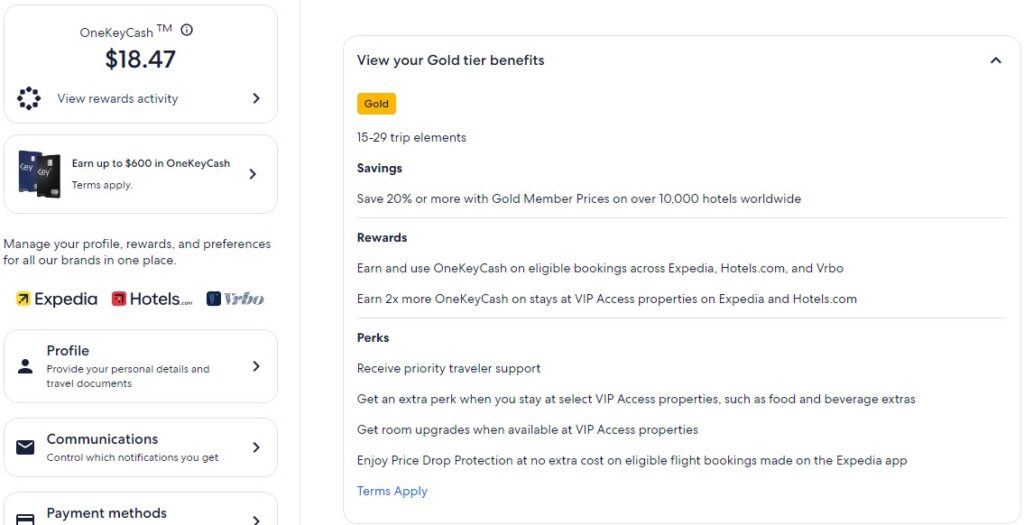The image size is (1024, 525).
Task: Click the View your Gold tier benefits heading
Action: click(x=451, y=60)
